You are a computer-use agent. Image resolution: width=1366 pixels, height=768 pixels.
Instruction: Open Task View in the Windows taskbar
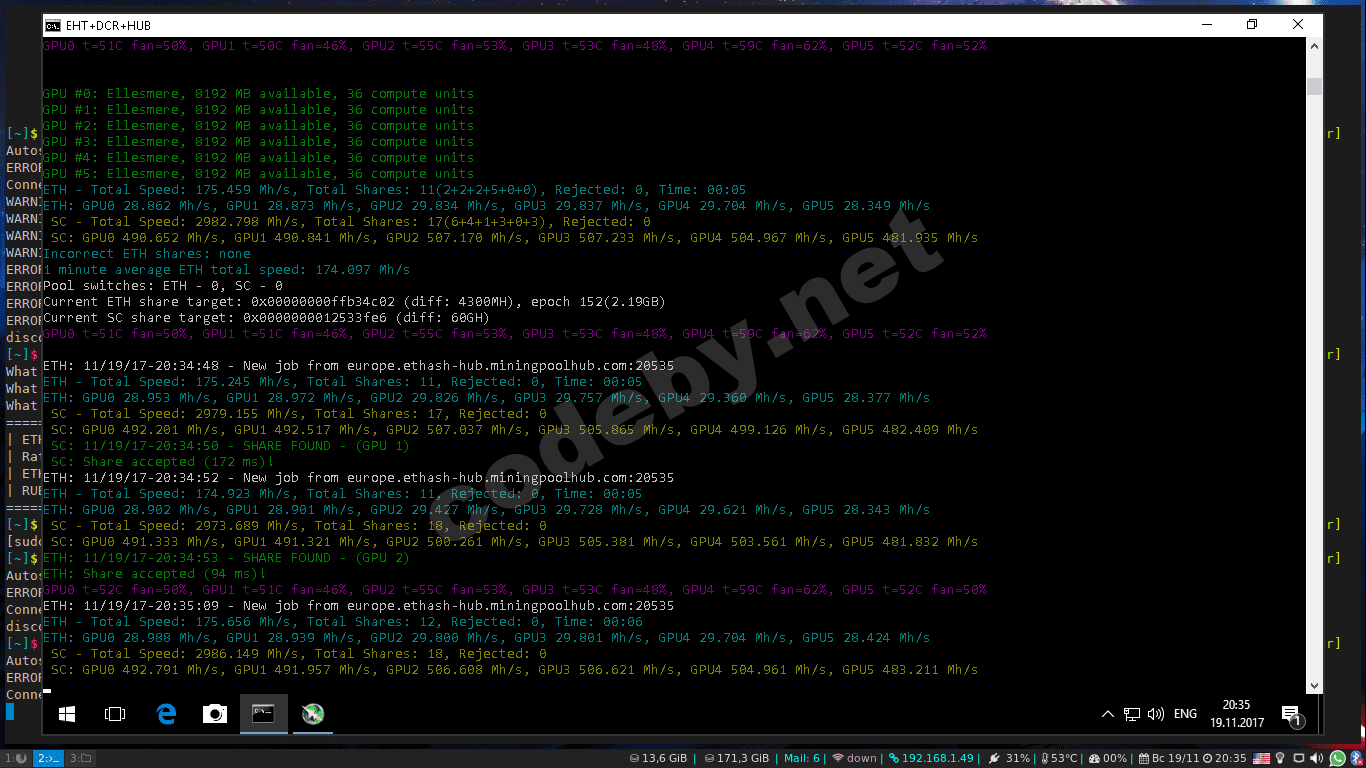pyautogui.click(x=115, y=714)
